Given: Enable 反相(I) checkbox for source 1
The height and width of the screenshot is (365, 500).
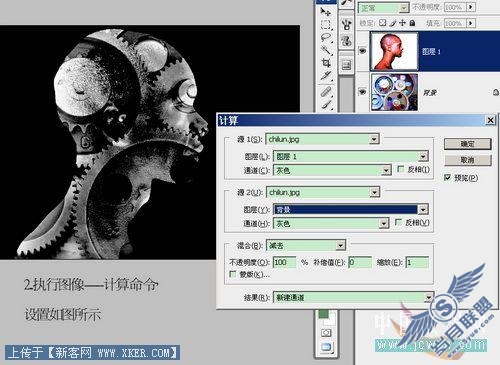Looking at the screenshot, I should (401, 169).
